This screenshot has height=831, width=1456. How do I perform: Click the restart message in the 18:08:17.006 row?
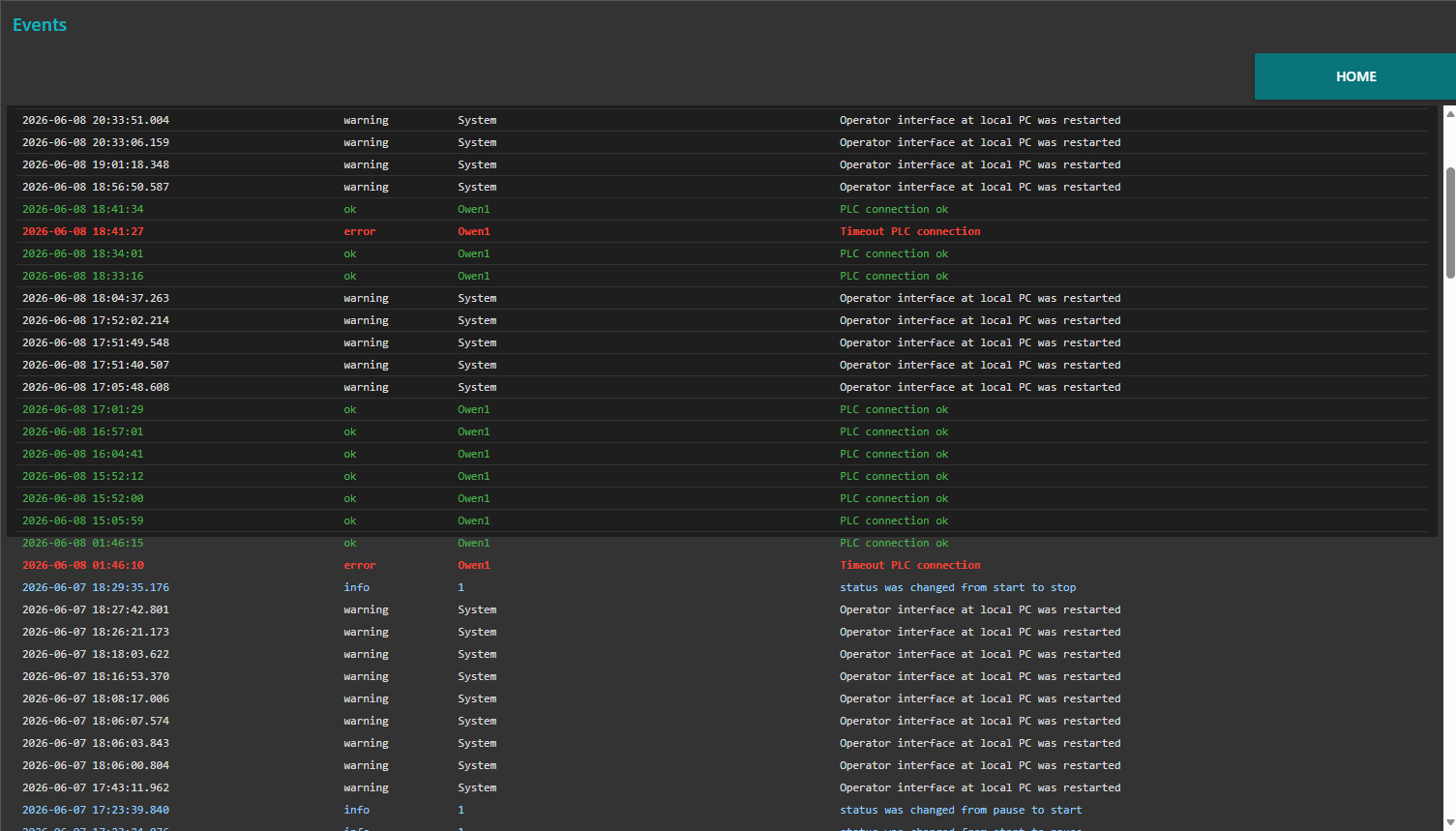(x=980, y=698)
